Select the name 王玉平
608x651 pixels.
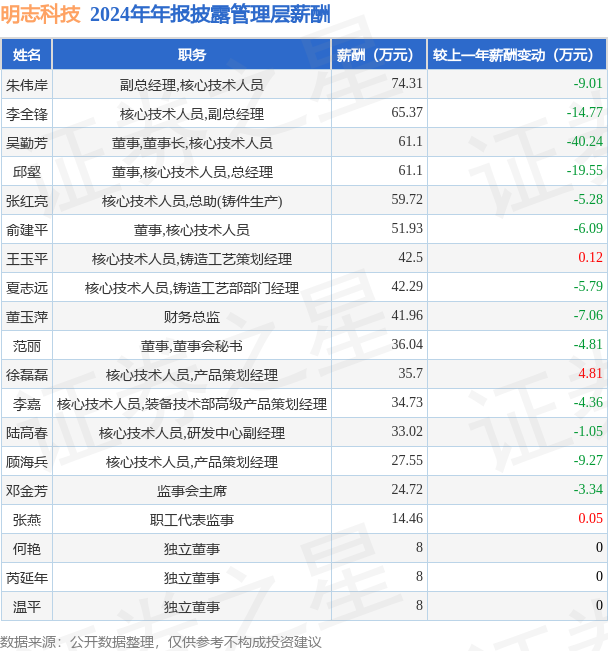[x=27, y=259]
